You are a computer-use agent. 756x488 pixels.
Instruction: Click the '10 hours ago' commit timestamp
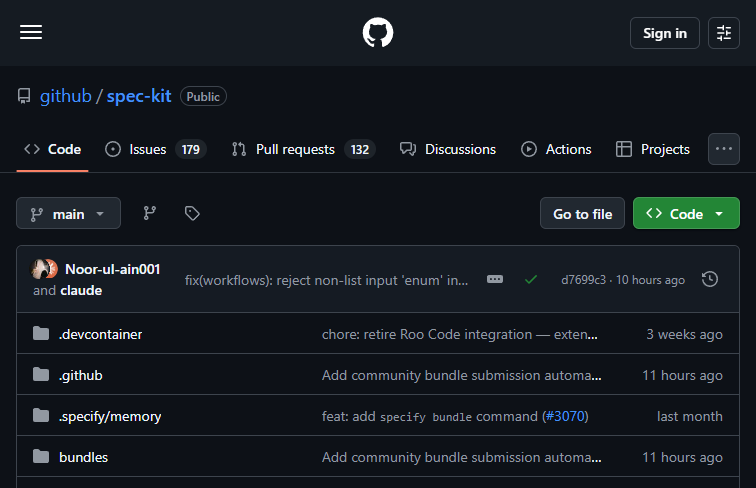tap(650, 280)
